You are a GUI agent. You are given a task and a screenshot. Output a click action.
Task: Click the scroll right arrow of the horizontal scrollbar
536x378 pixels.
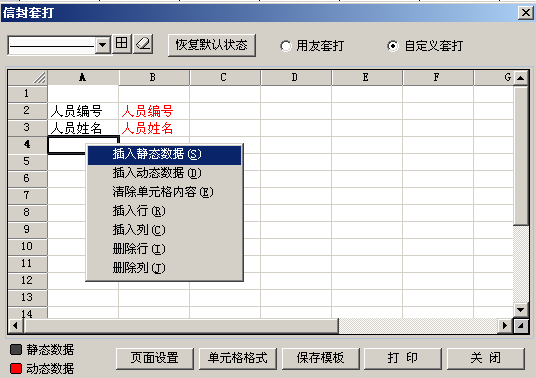pyautogui.click(x=505, y=325)
